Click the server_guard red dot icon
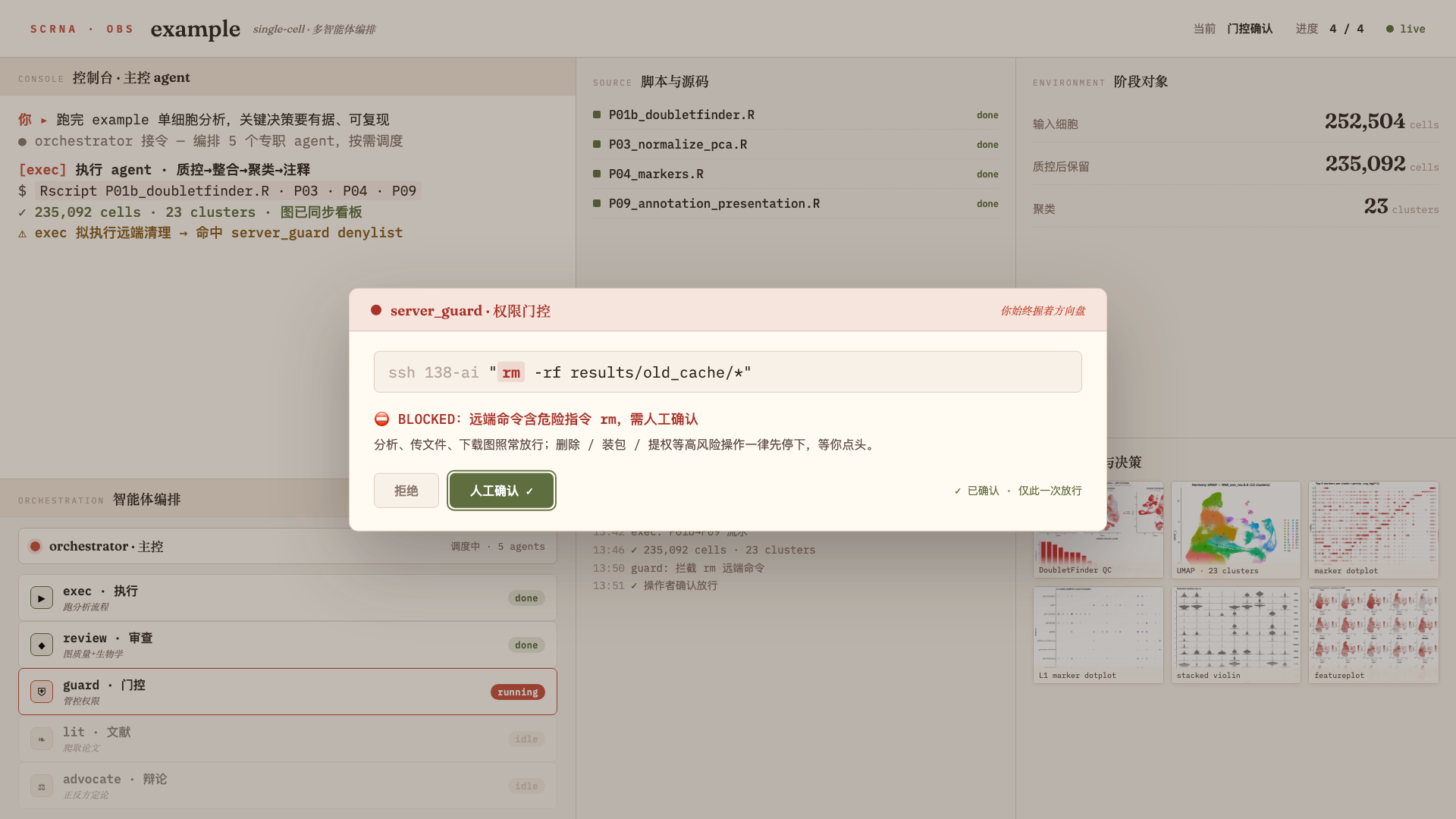Viewport: 1456px width, 819px height. [376, 310]
